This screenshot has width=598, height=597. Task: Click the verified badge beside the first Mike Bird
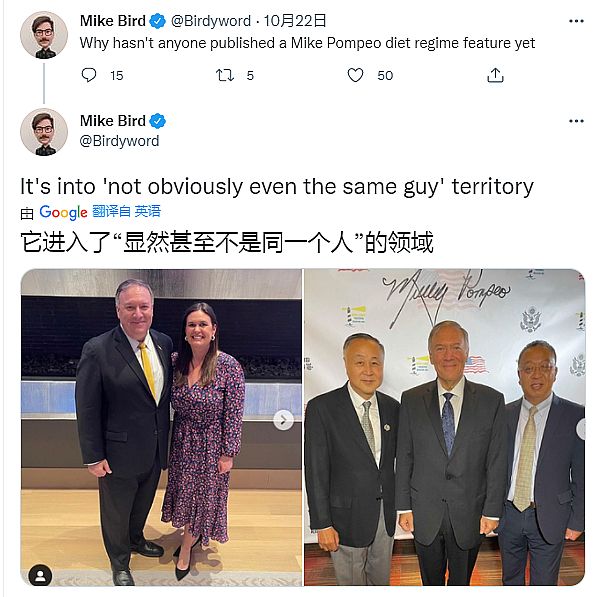click(x=157, y=21)
